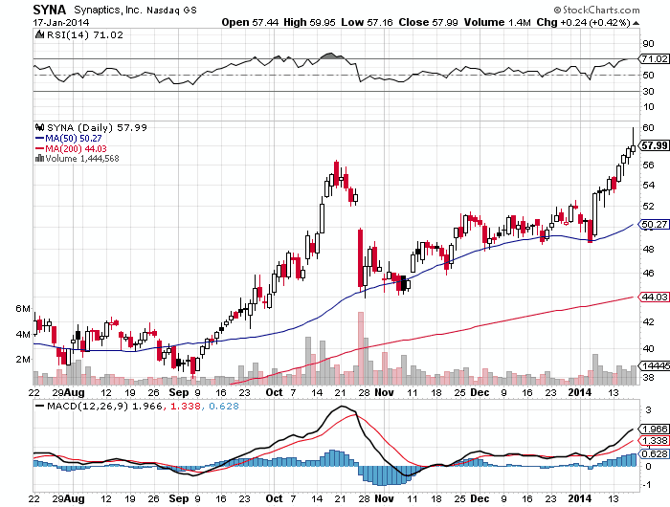Click the black 1.966 MACD legend value

point(147,406)
